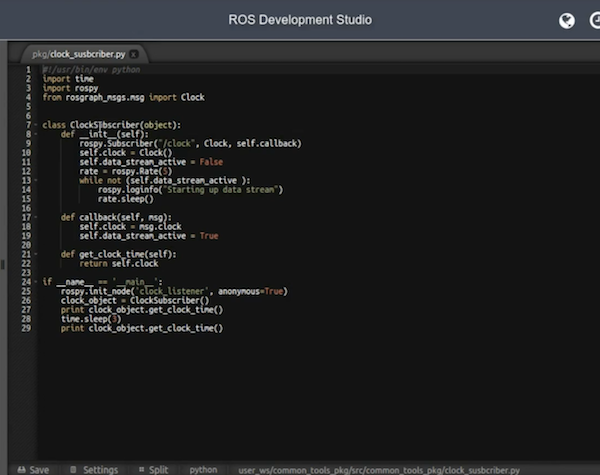The height and width of the screenshot is (475, 600).
Task: Click the 'rate.sleep()' line
Action: pos(126,199)
